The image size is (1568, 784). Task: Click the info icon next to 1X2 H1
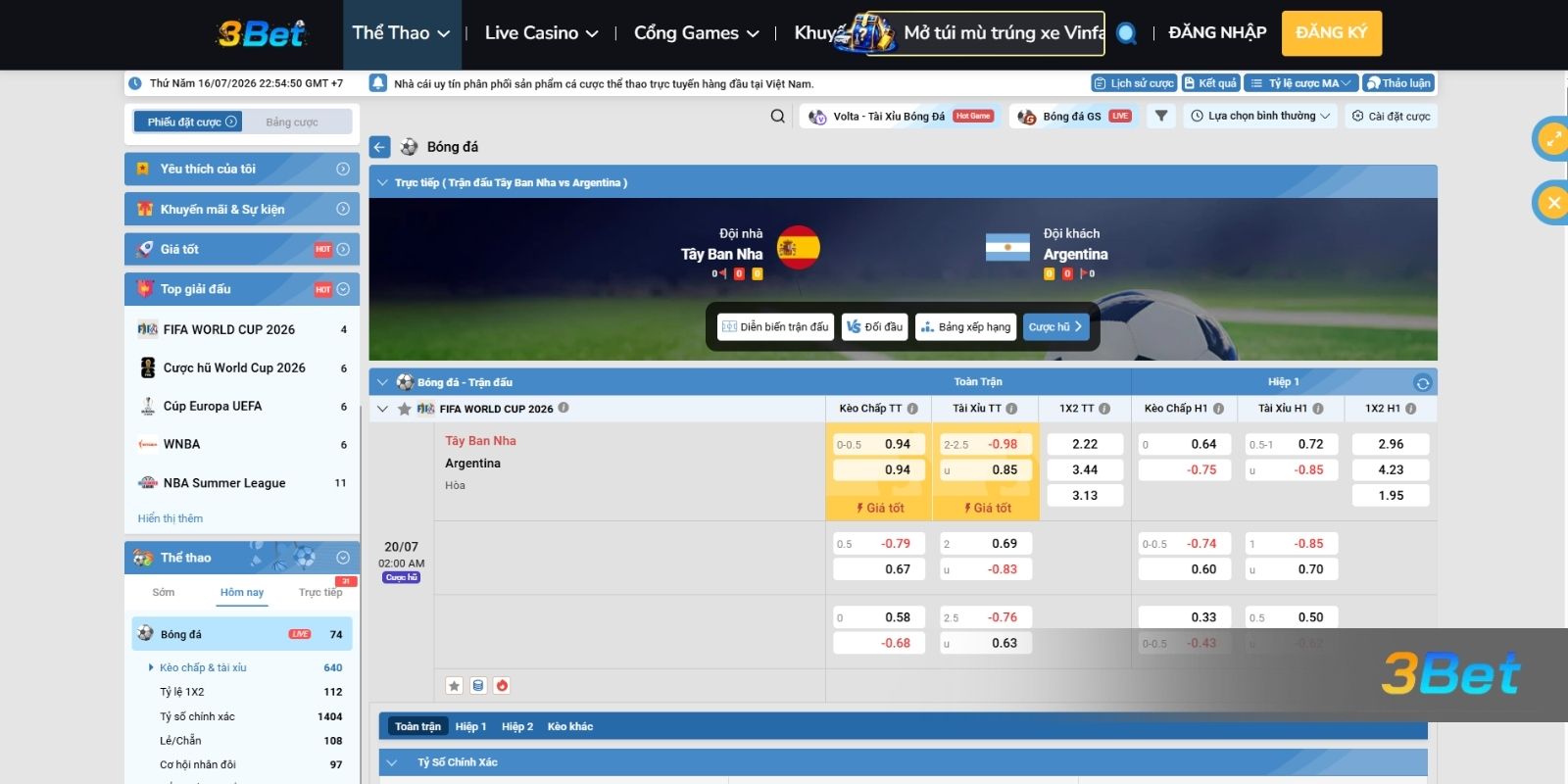1411,409
